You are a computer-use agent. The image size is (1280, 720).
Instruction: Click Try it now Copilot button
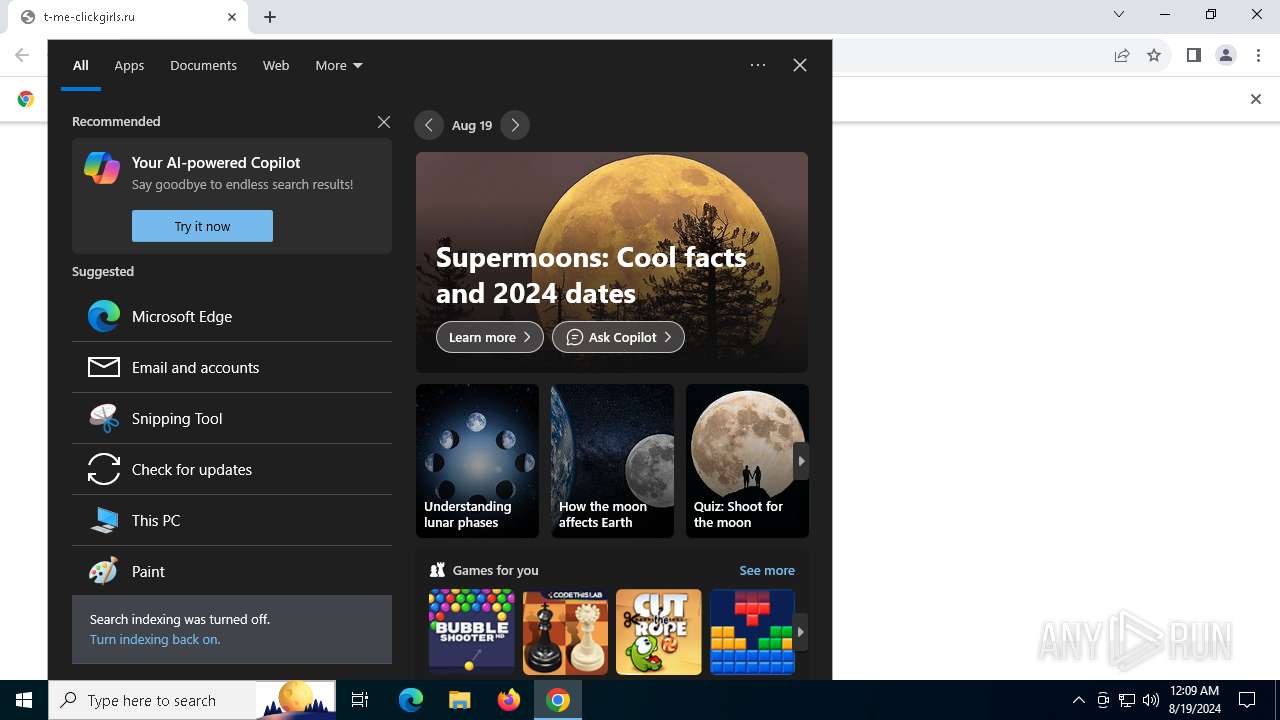pyautogui.click(x=202, y=226)
